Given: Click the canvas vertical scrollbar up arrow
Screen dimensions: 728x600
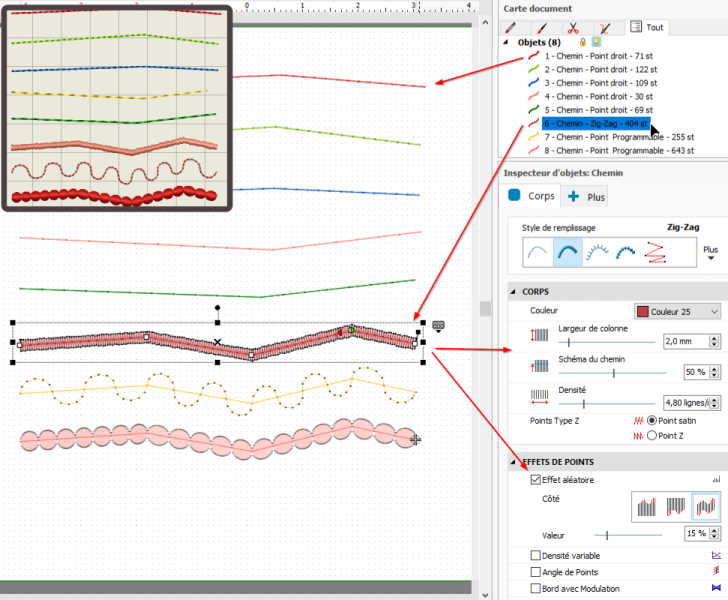Looking at the screenshot, I should pos(485,22).
